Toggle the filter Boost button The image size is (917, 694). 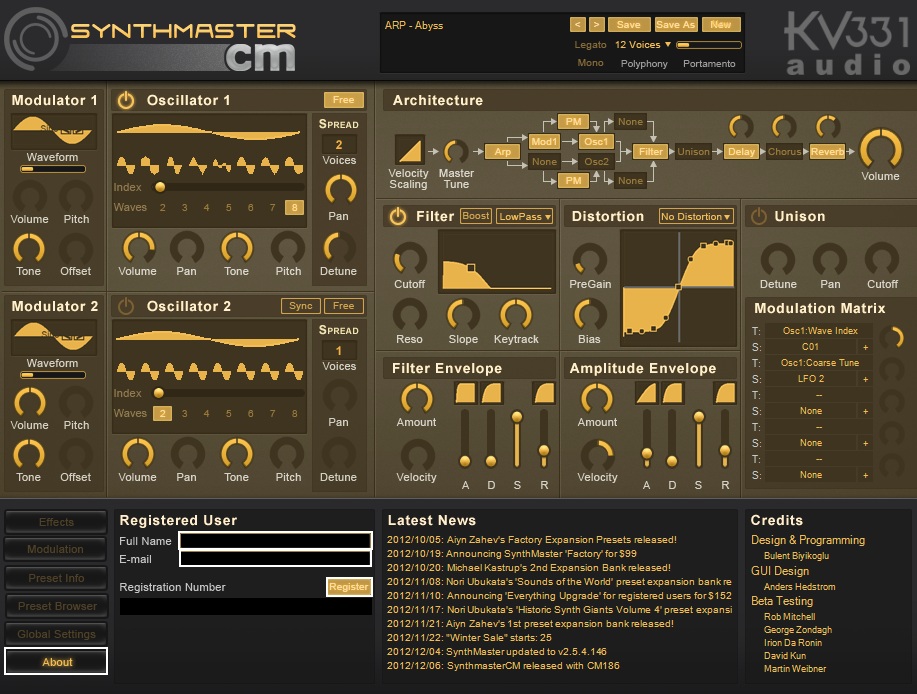(475, 216)
